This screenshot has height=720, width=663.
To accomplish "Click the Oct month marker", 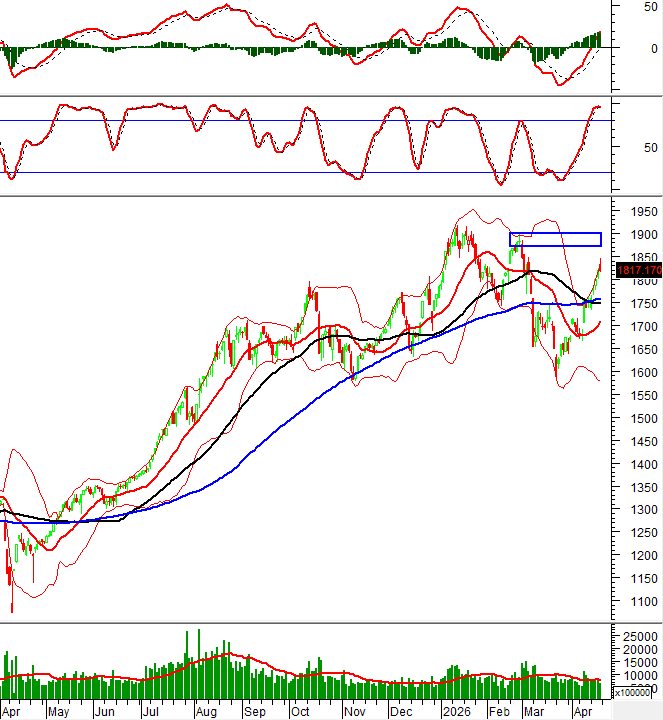I will pyautogui.click(x=299, y=712).
